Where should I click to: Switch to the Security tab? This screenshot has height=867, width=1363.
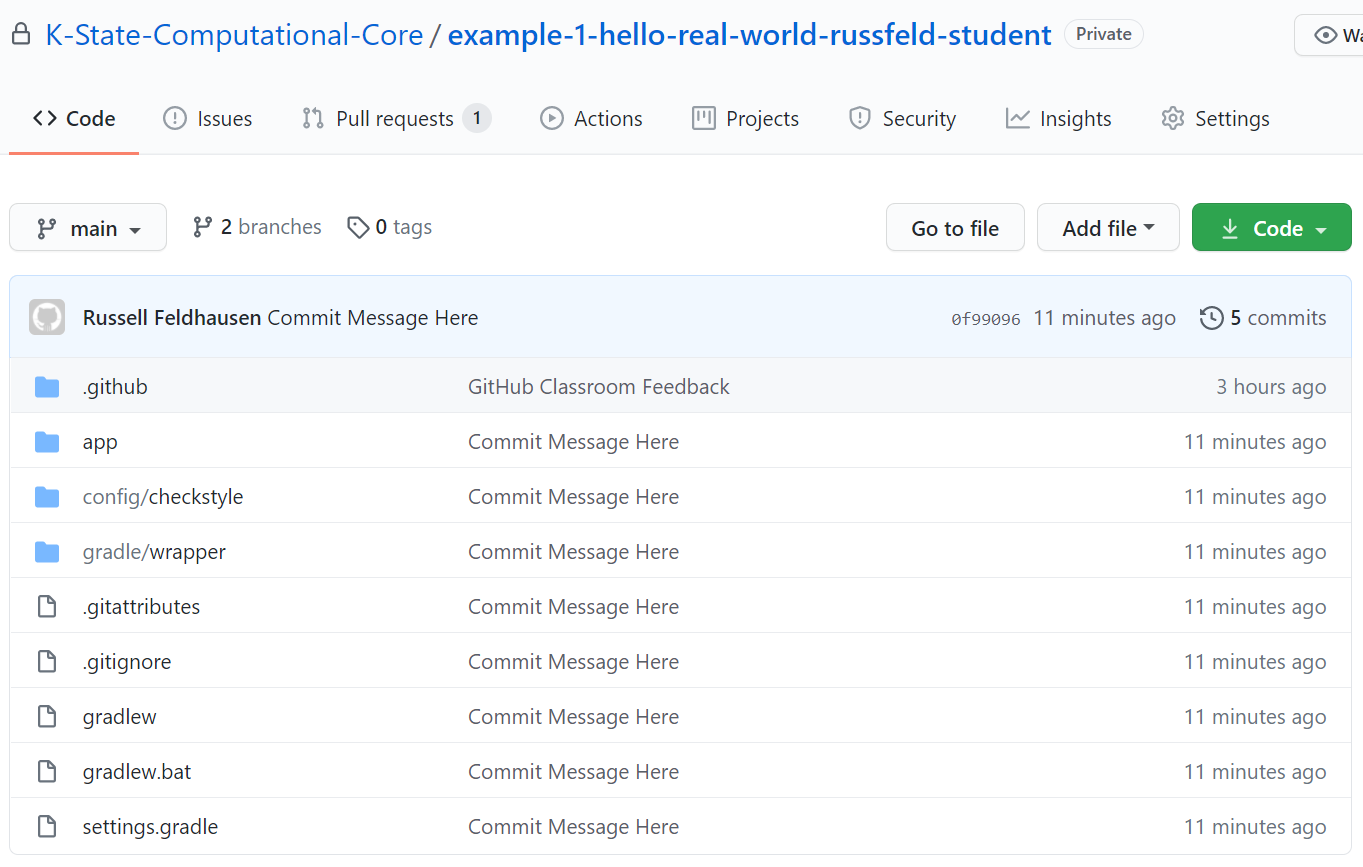coord(902,118)
